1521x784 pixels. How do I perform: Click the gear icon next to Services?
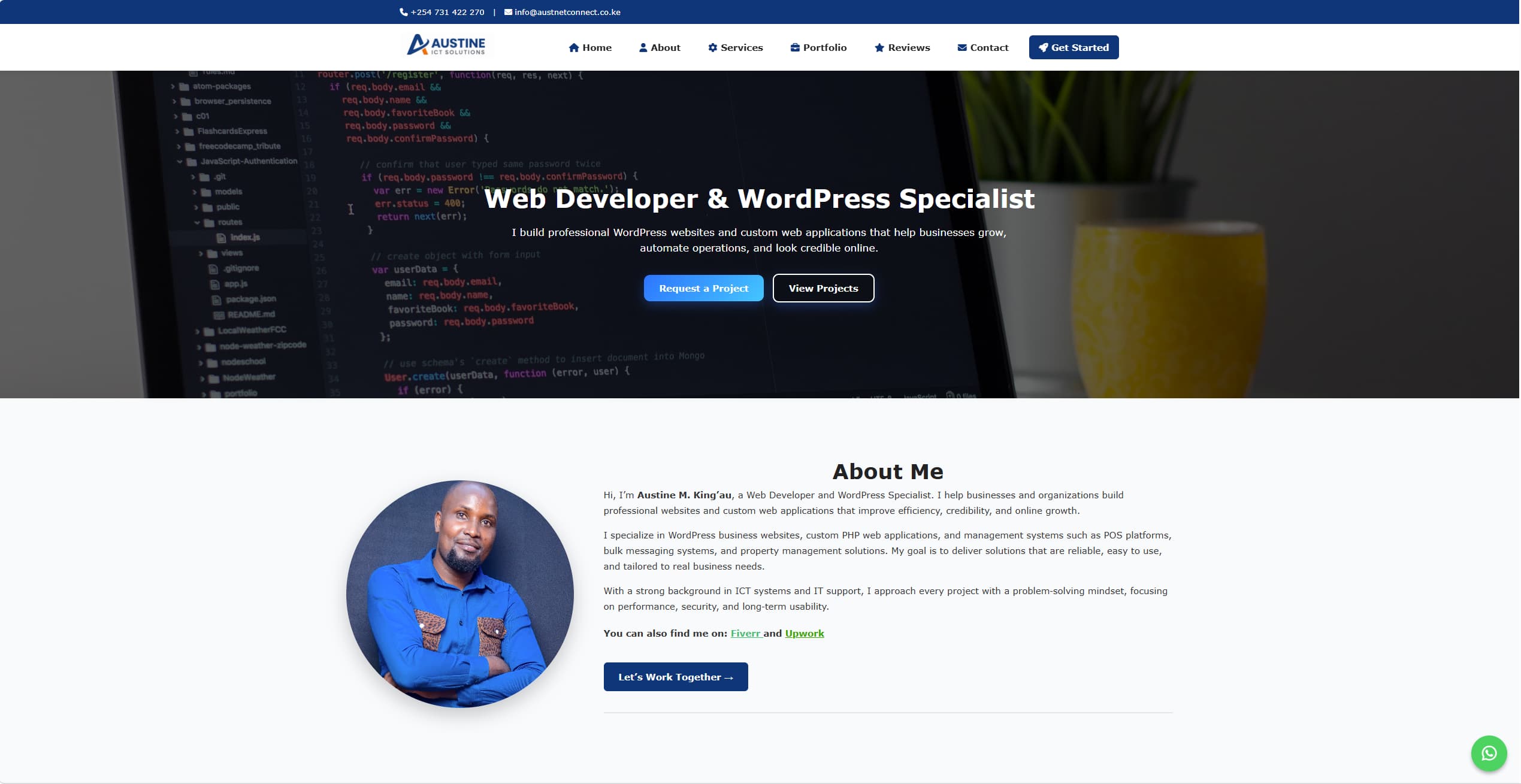click(713, 47)
